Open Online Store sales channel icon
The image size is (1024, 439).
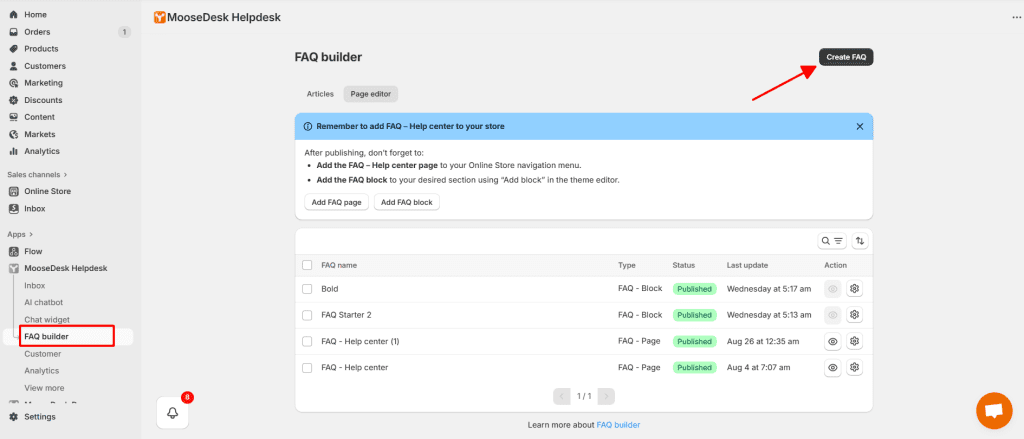click(x=13, y=191)
